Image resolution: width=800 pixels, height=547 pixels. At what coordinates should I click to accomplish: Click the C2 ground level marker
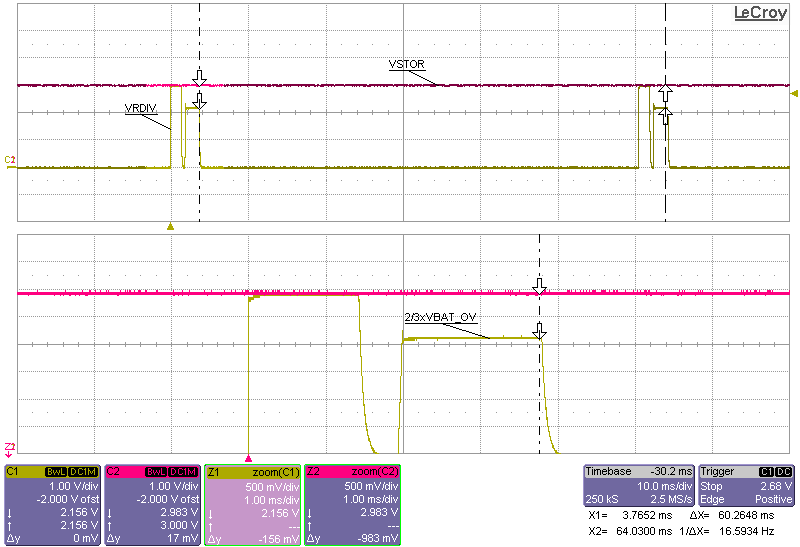click(x=10, y=162)
